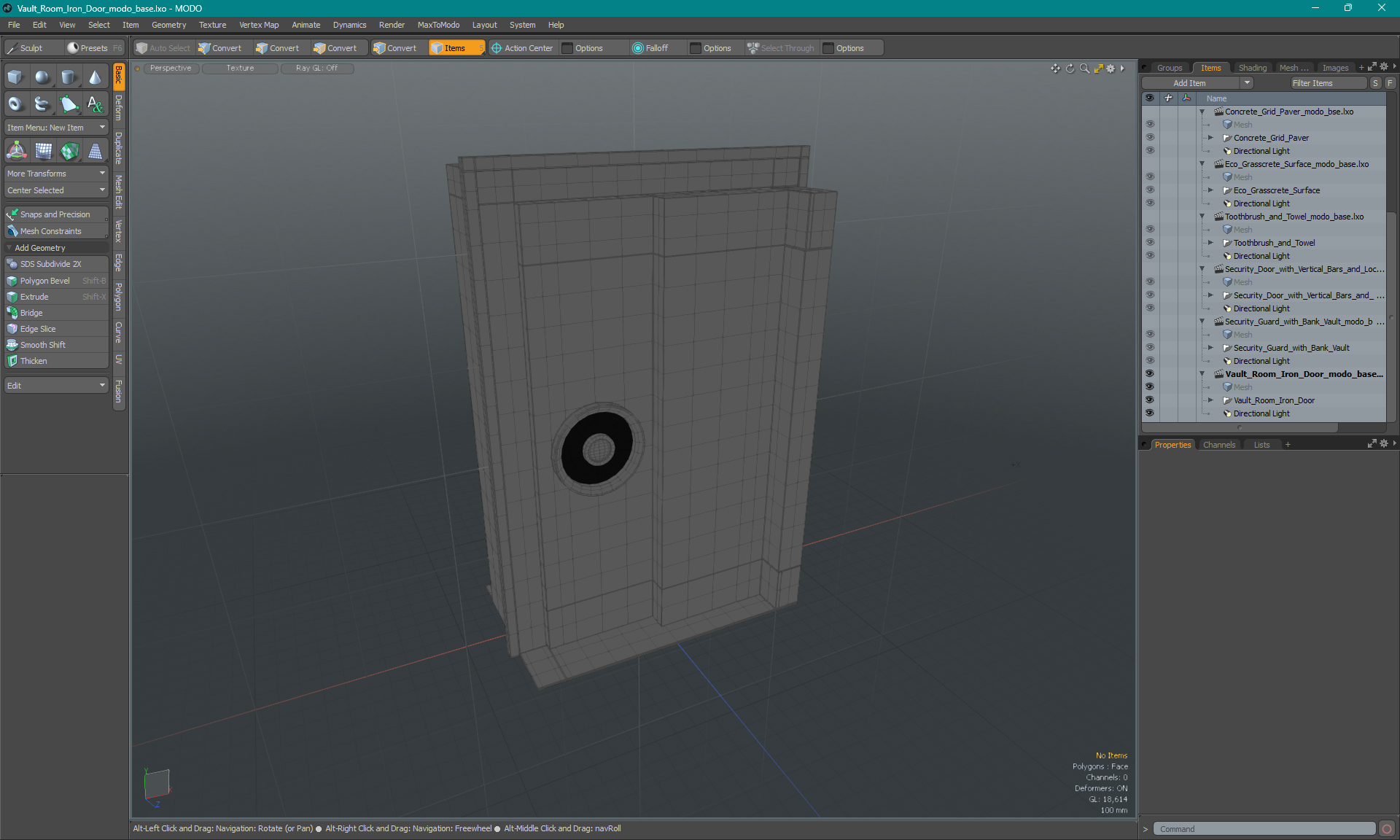Open Items panel settings gear
Viewport: 1400px width, 840px height.
pos(1384,67)
